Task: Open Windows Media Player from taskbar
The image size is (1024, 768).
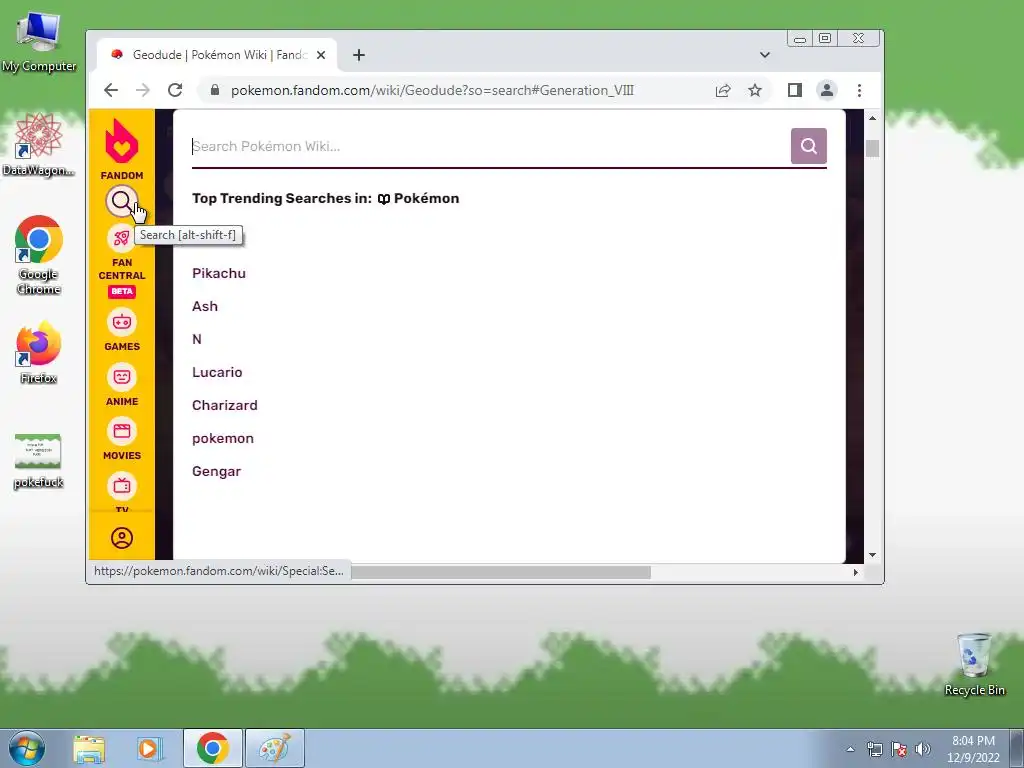Action: 150,748
